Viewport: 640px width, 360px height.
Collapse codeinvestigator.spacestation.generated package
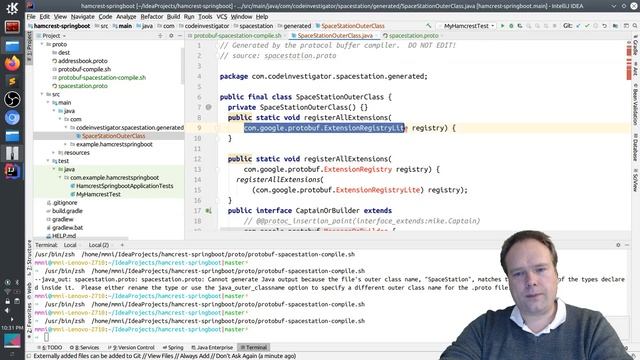point(66,128)
